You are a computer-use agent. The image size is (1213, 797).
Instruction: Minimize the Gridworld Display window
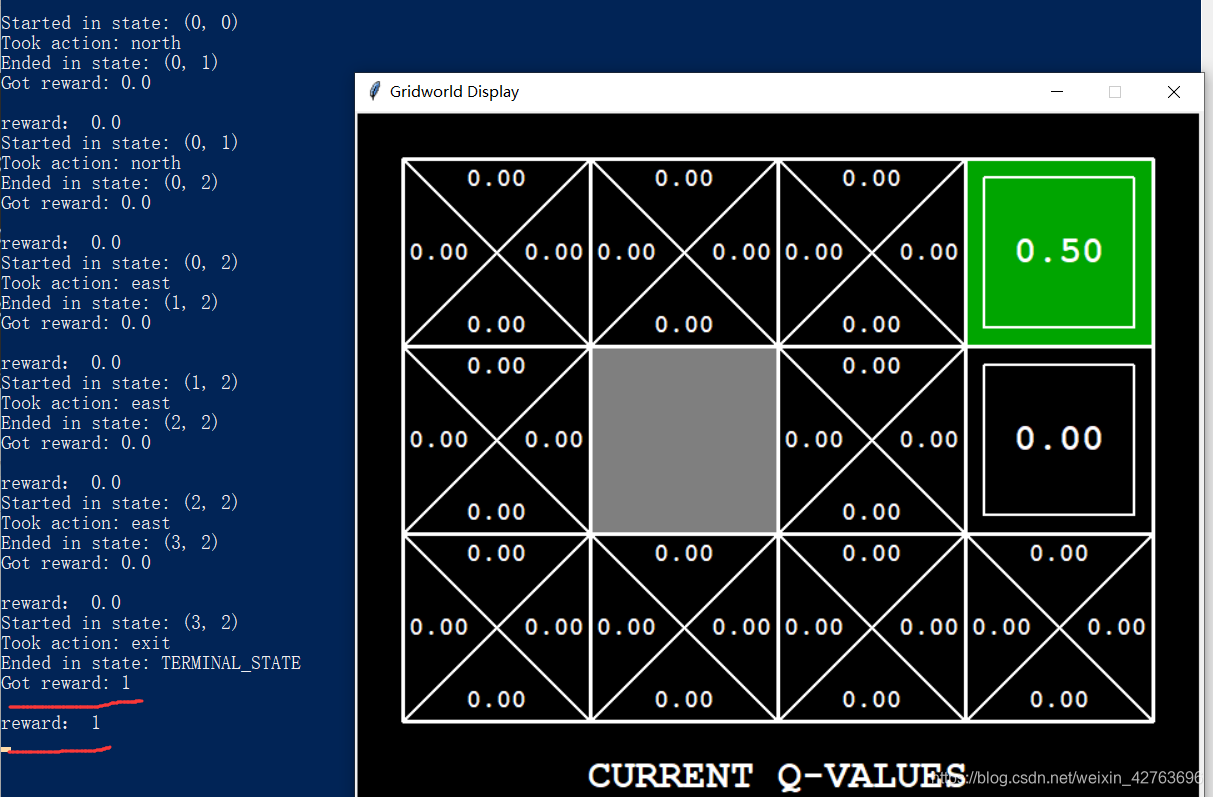(x=1056, y=92)
